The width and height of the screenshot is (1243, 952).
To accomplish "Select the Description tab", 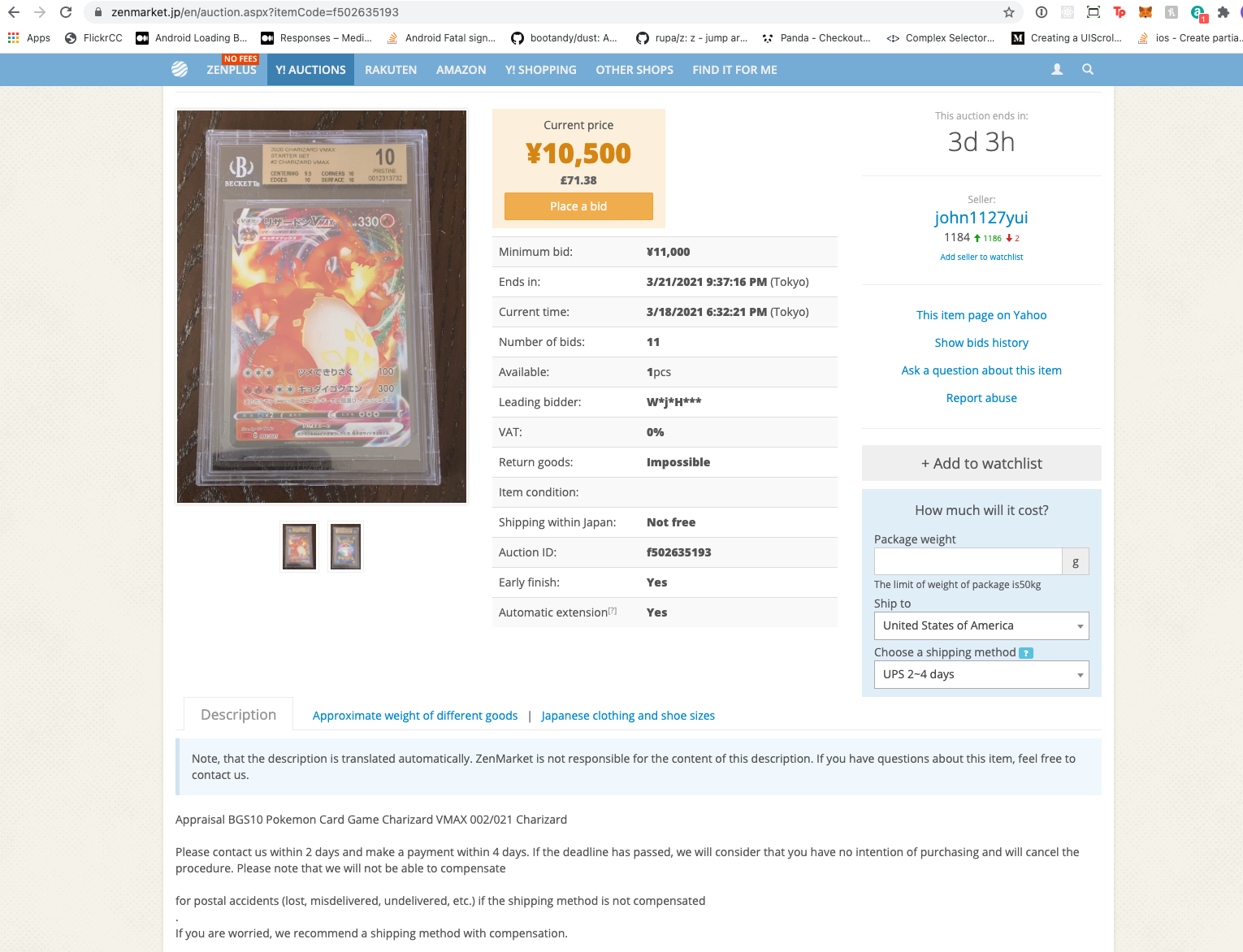I will pyautogui.click(x=238, y=715).
